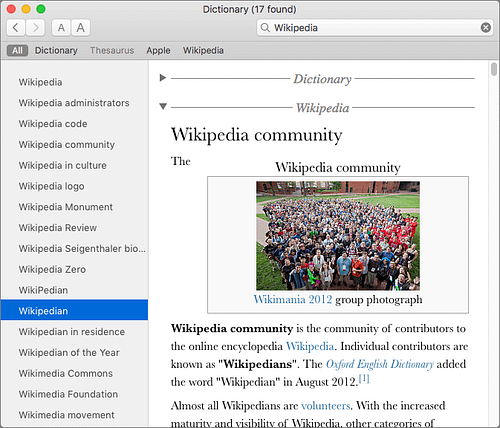This screenshot has height=428, width=500.
Task: Select Wikipedian in residence entry
Action: tap(75, 332)
